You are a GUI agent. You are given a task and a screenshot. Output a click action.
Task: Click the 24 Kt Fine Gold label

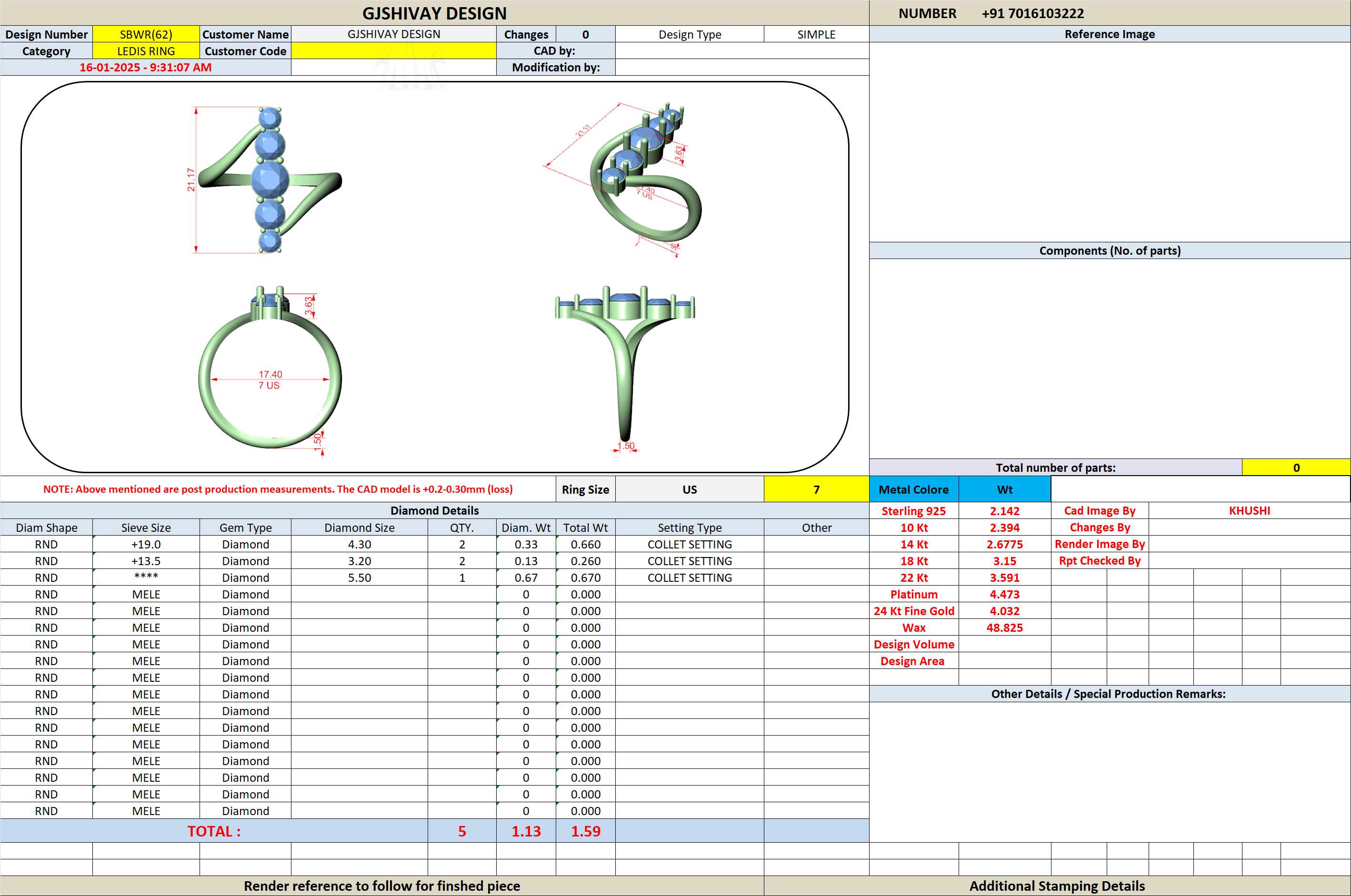click(913, 611)
